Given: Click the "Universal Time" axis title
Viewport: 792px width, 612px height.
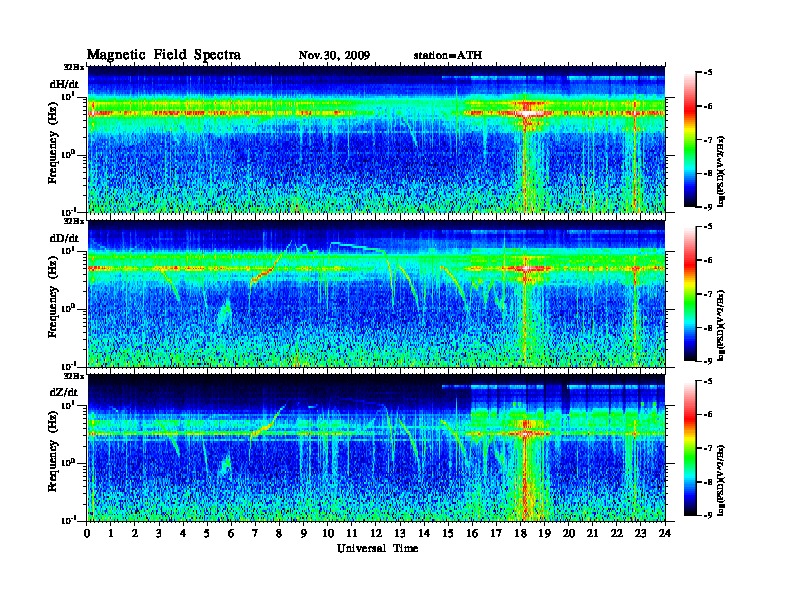Looking at the screenshot, I should point(377,548).
